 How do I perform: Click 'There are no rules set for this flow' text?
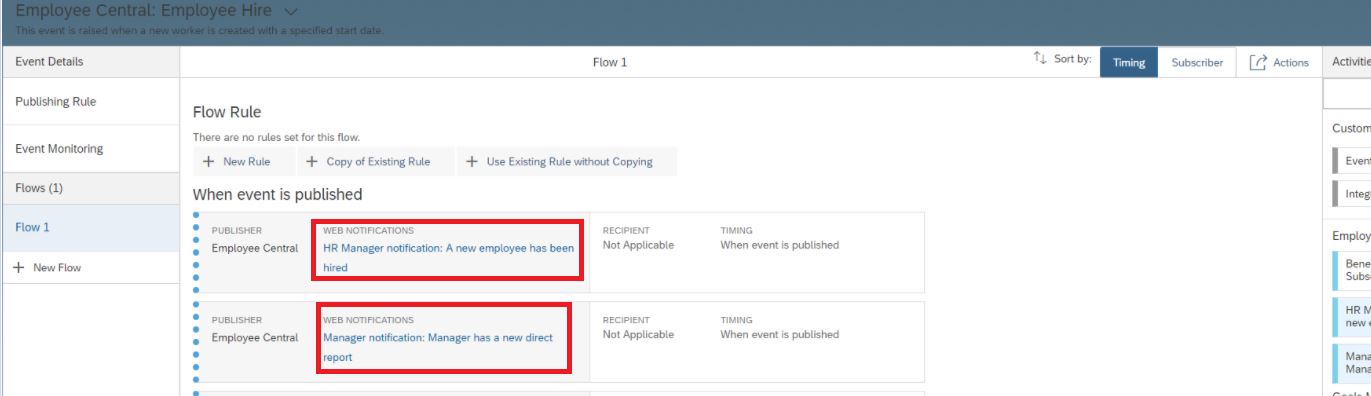[276, 137]
